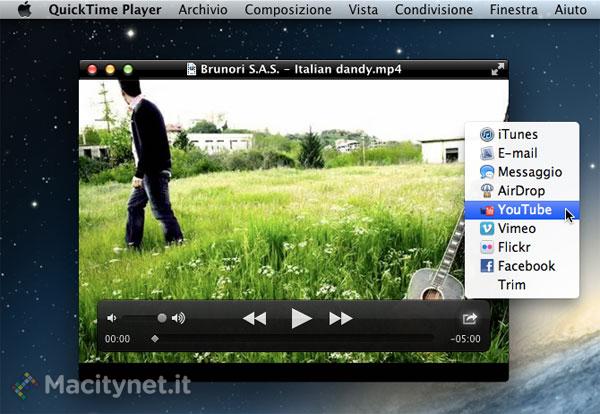Open the Composizione menu
Image resolution: width=600 pixels, height=414 pixels.
[288, 10]
